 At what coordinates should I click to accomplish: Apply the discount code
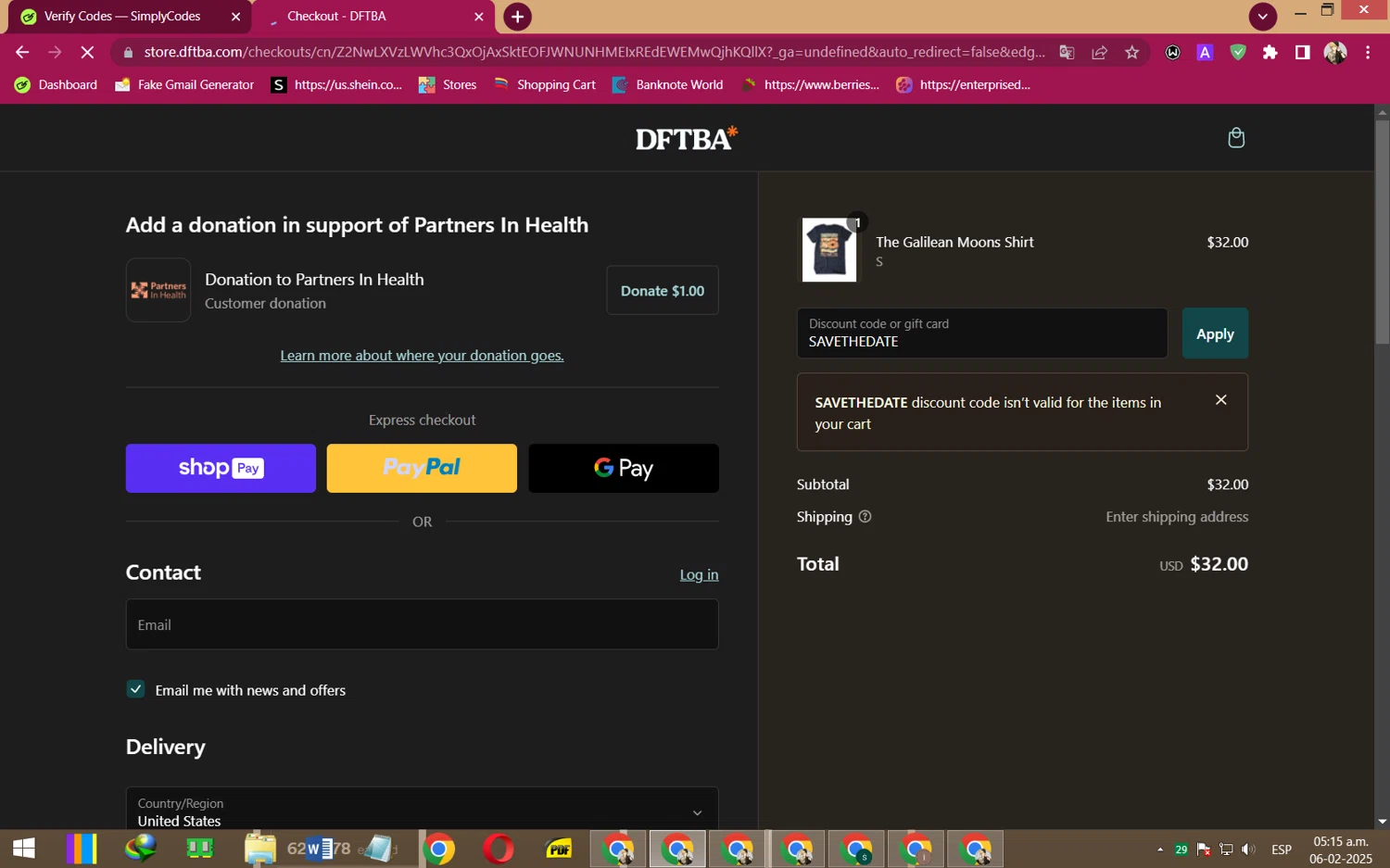[x=1215, y=333]
